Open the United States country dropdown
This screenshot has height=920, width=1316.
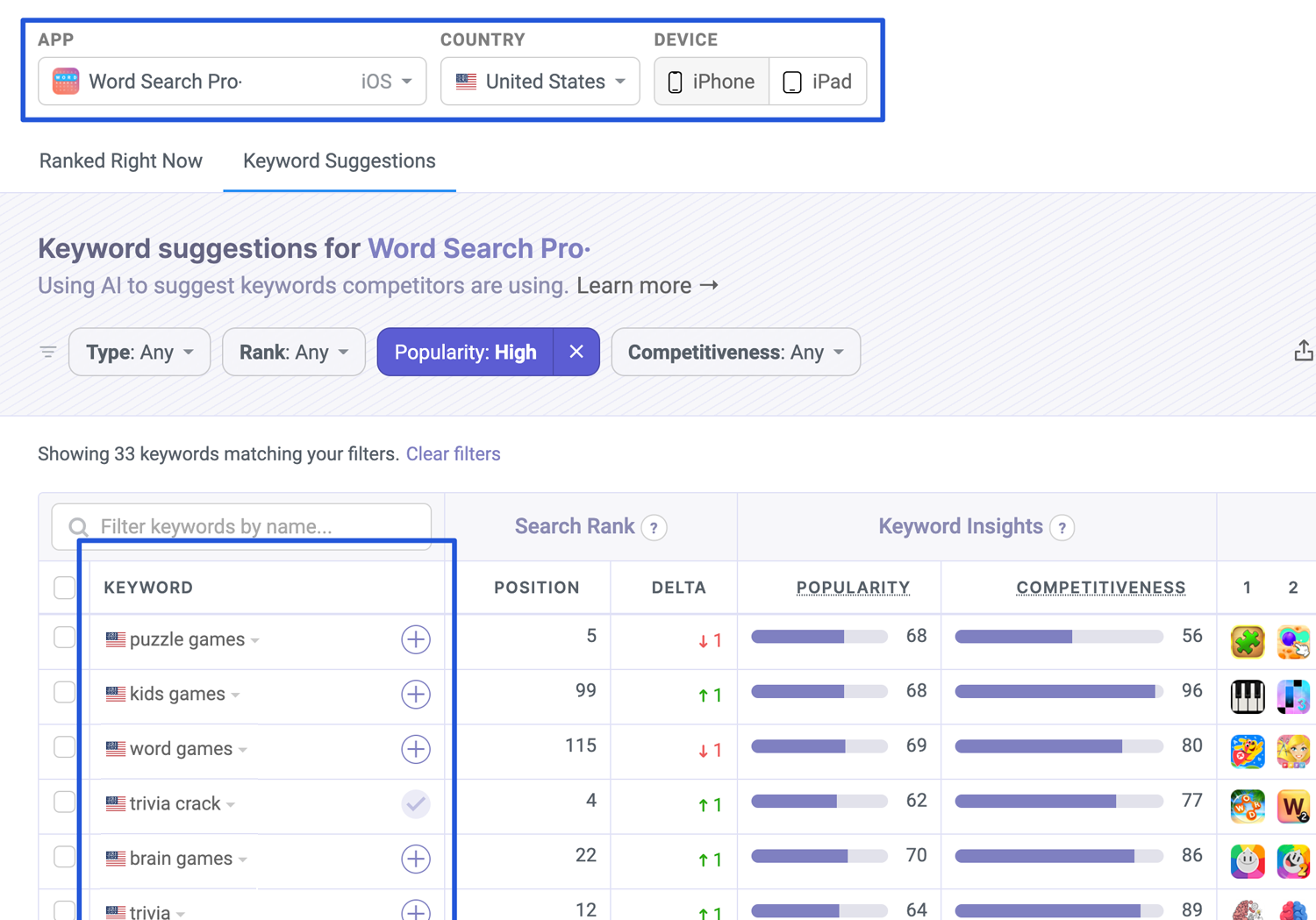coord(540,82)
